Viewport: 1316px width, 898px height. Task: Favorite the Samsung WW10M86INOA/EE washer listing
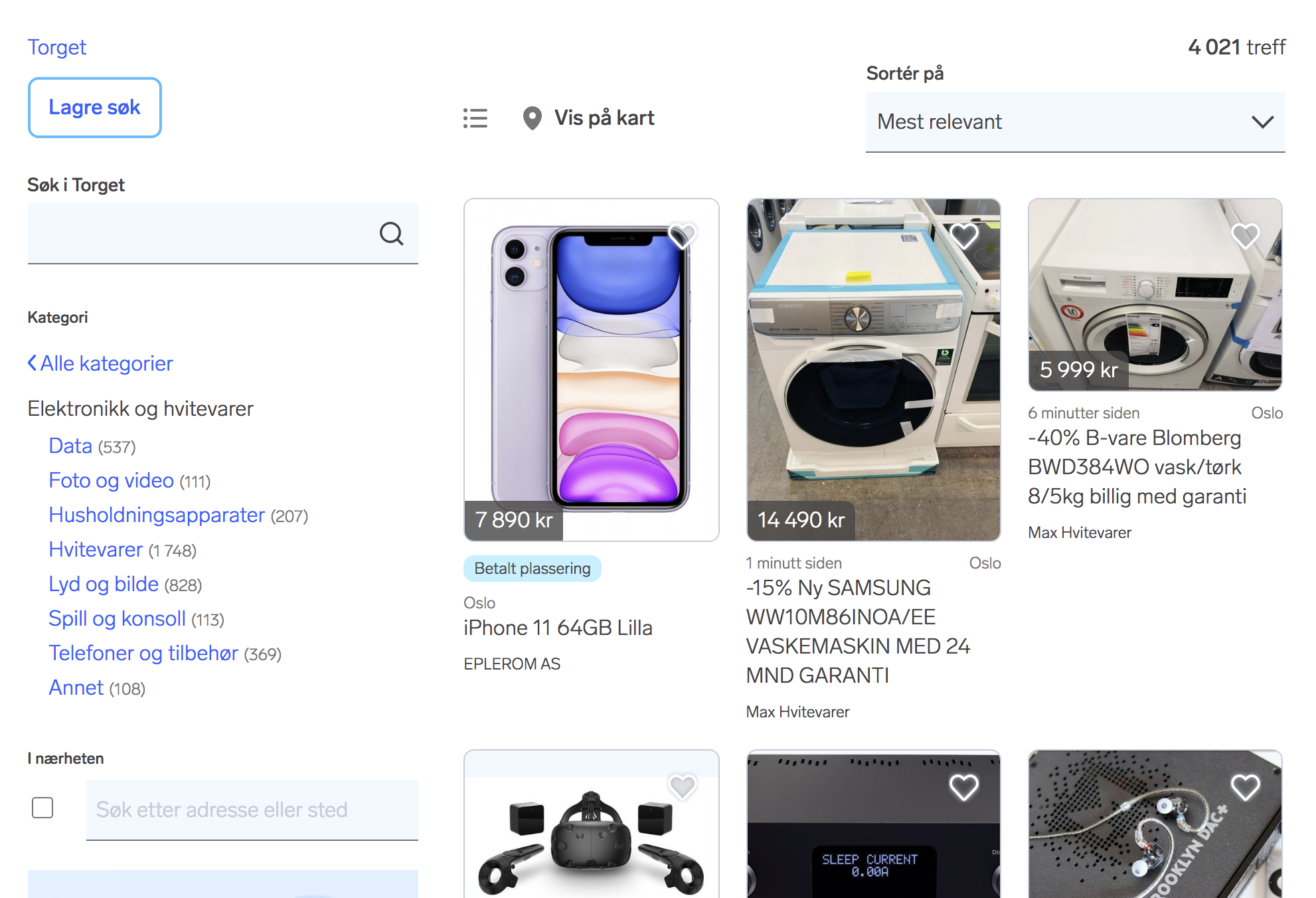pyautogui.click(x=964, y=236)
